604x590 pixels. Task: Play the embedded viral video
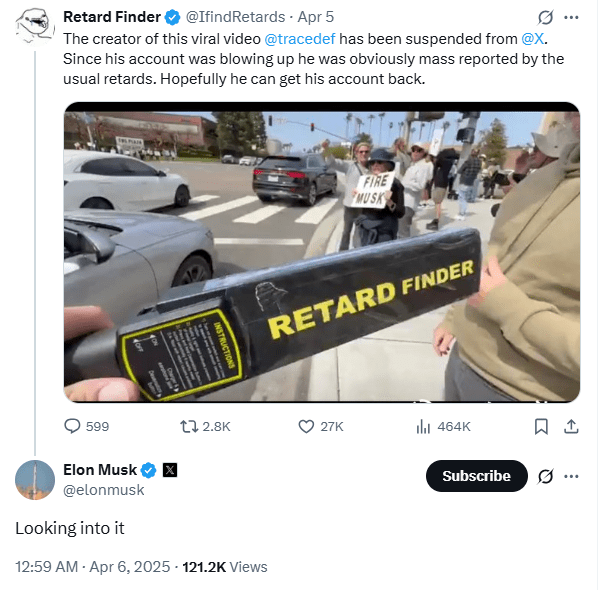321,252
